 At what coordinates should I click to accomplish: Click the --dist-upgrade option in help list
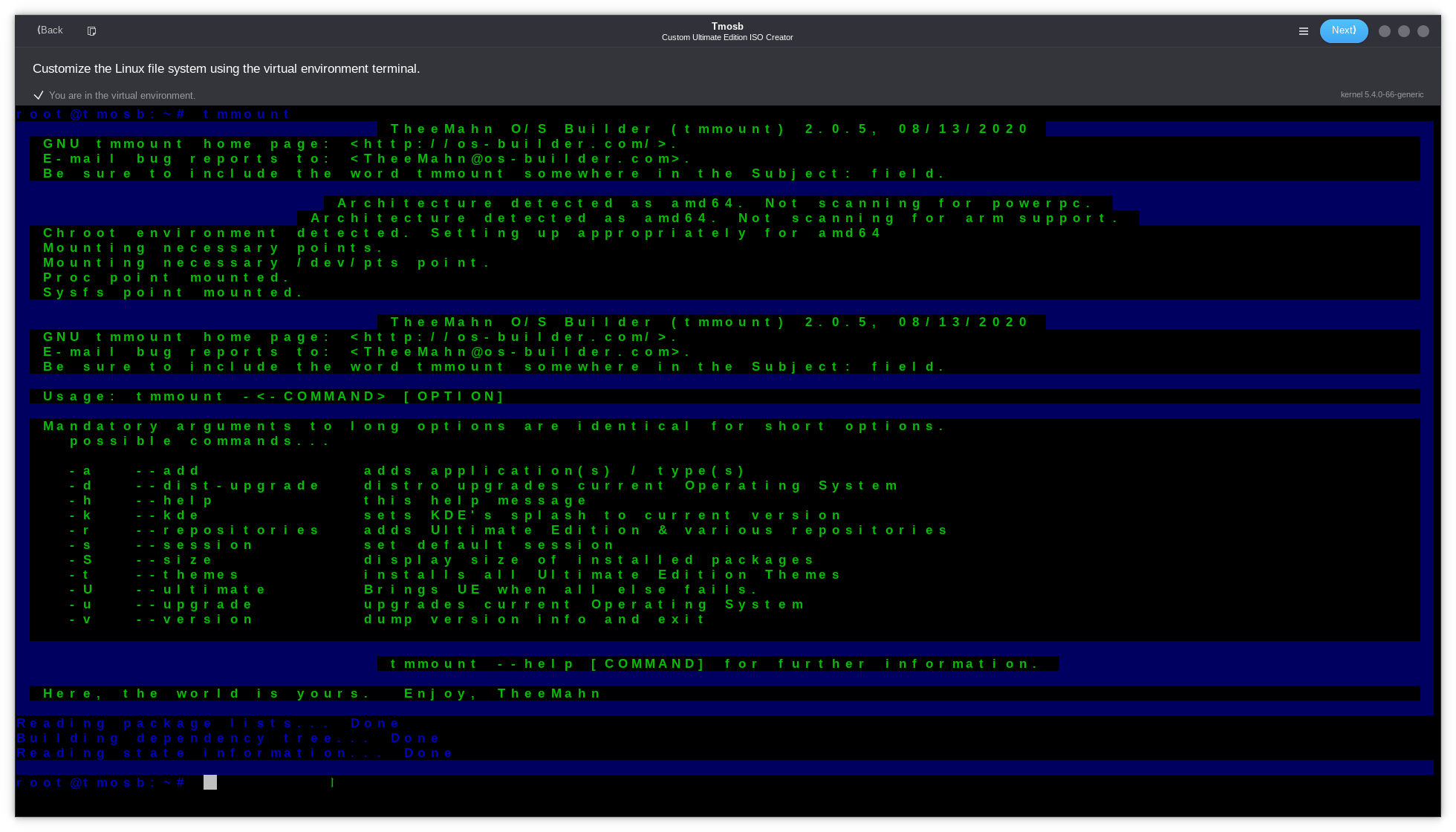coord(227,486)
